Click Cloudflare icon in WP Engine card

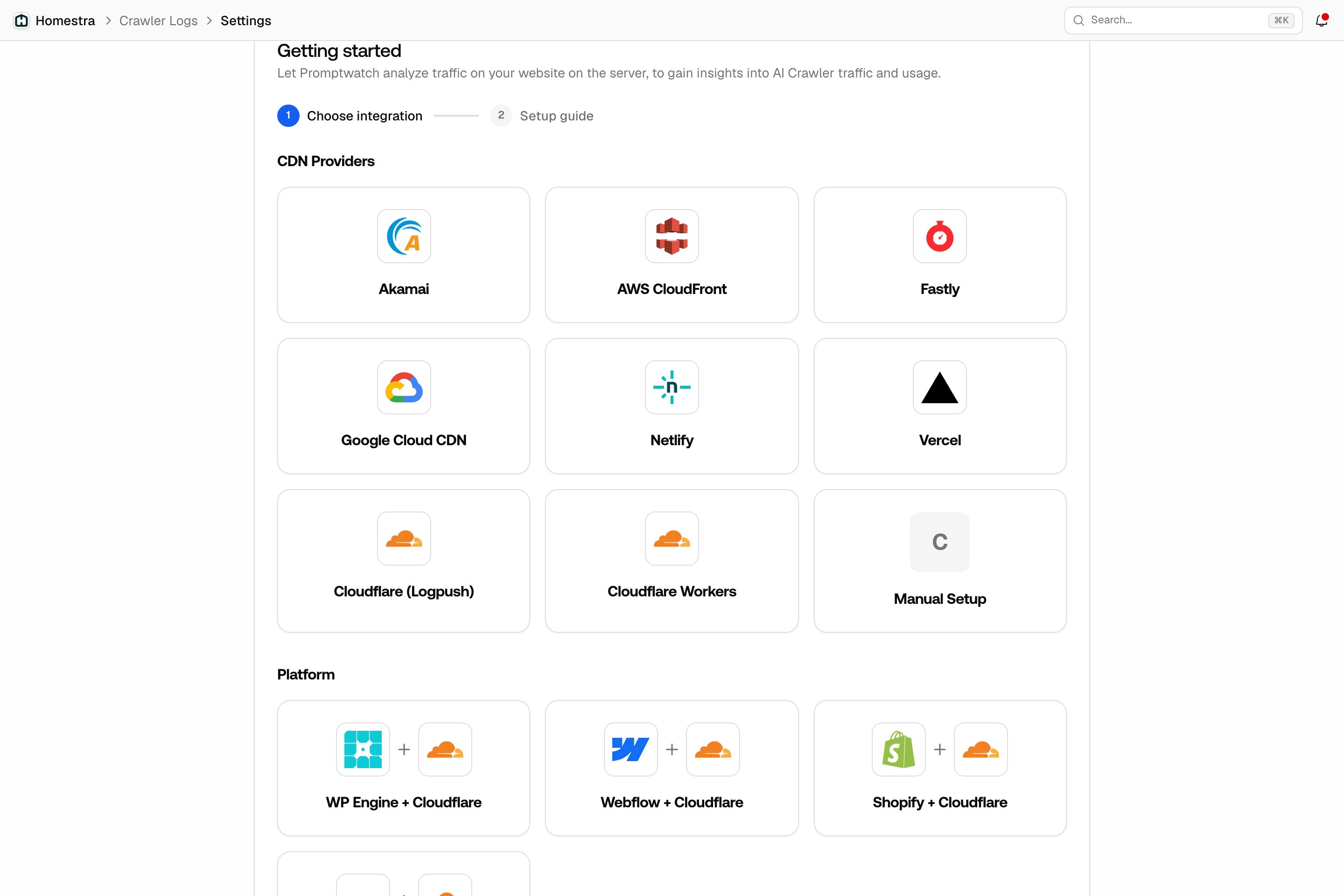[x=445, y=749]
